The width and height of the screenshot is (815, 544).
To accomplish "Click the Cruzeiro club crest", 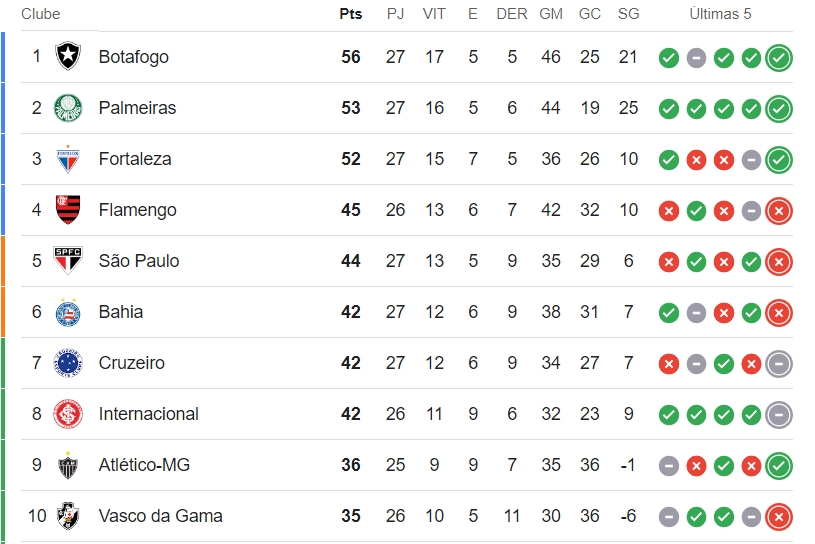I will pos(68,363).
